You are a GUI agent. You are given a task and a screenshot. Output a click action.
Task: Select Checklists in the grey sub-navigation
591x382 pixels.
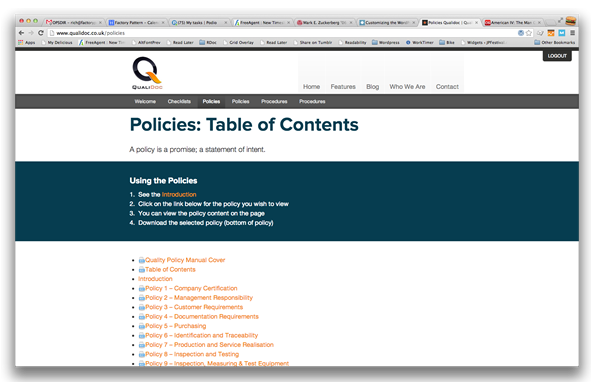[x=179, y=101]
